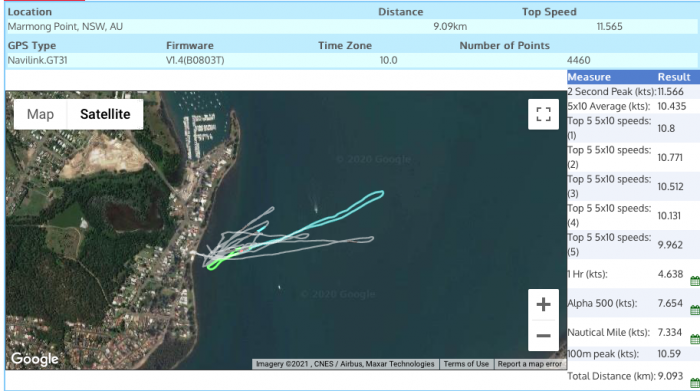
Task: Click Report a map error link
Action: click(x=529, y=364)
